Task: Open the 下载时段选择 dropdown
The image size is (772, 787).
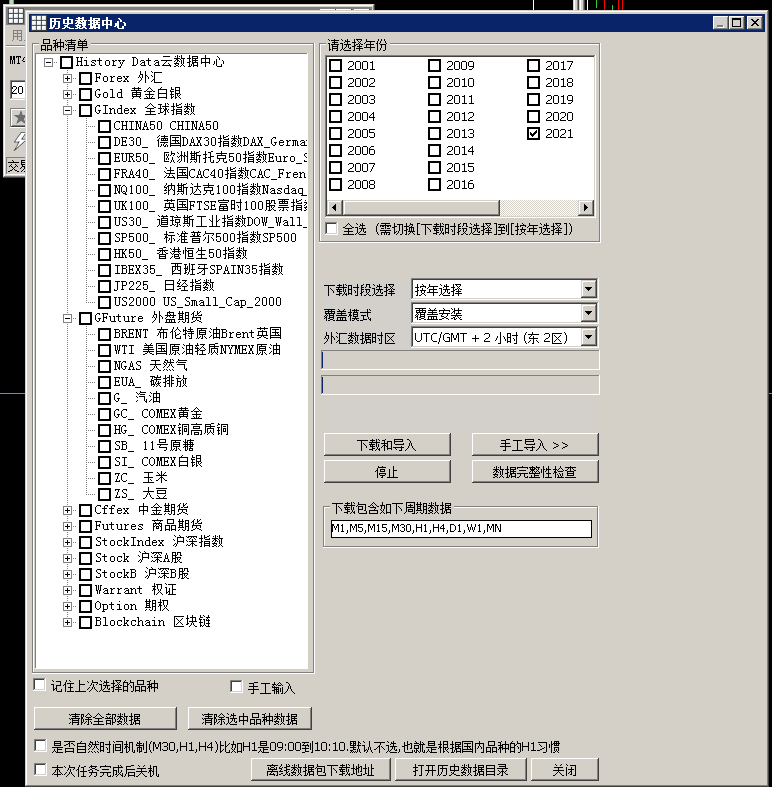Action: (588, 290)
